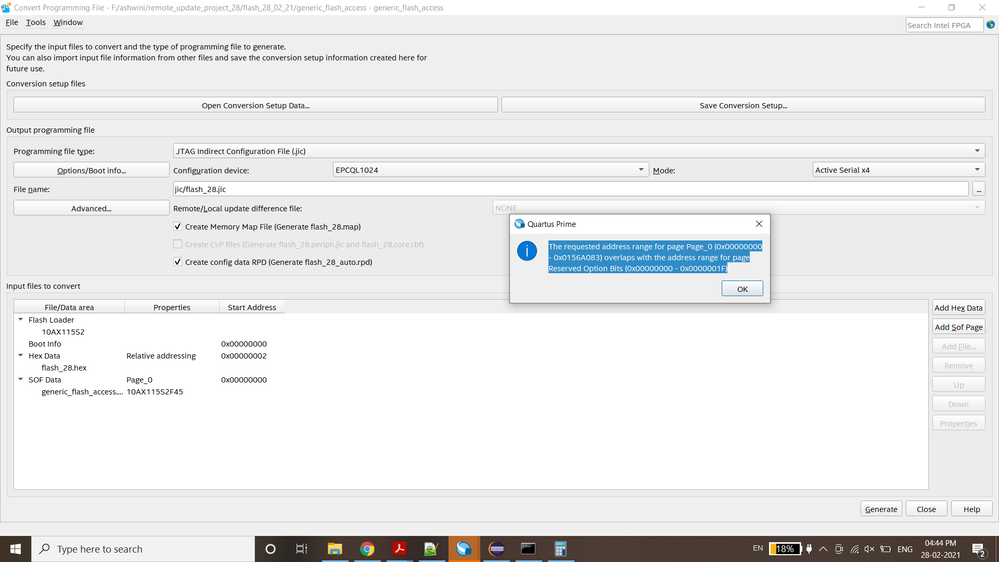Click the File/Data area column header

[x=69, y=307]
